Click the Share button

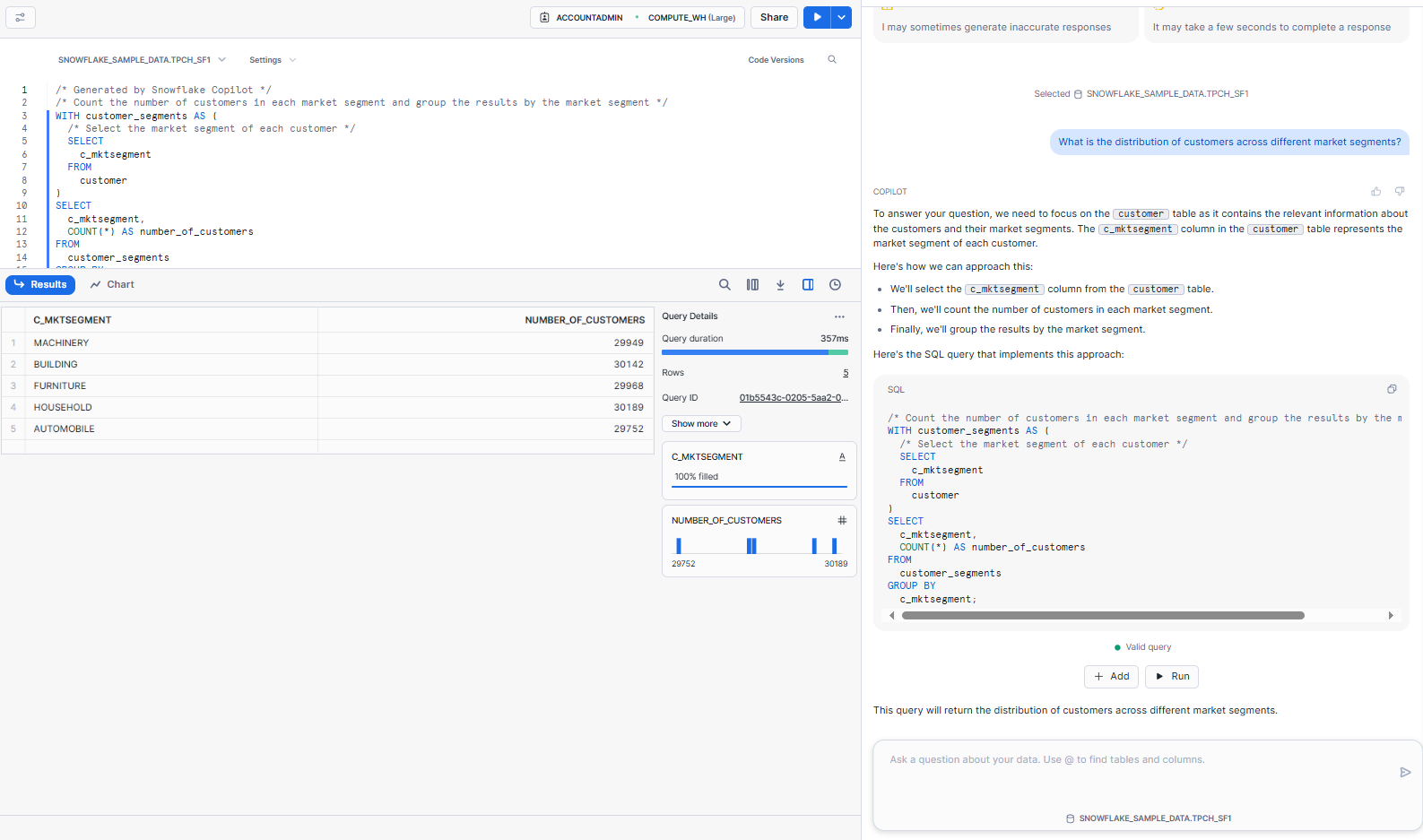tap(774, 17)
